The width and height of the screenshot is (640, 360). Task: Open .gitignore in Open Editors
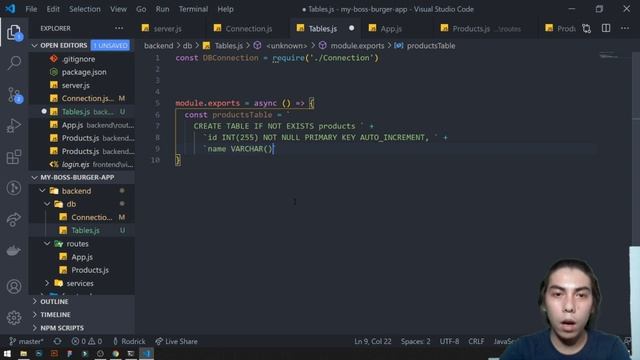tap(82, 59)
